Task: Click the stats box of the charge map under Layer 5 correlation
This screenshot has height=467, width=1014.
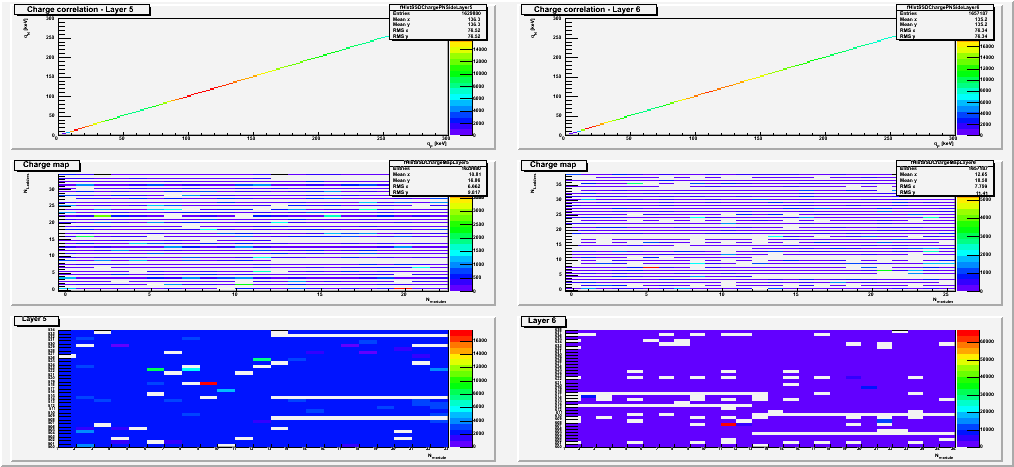Action: coord(438,179)
